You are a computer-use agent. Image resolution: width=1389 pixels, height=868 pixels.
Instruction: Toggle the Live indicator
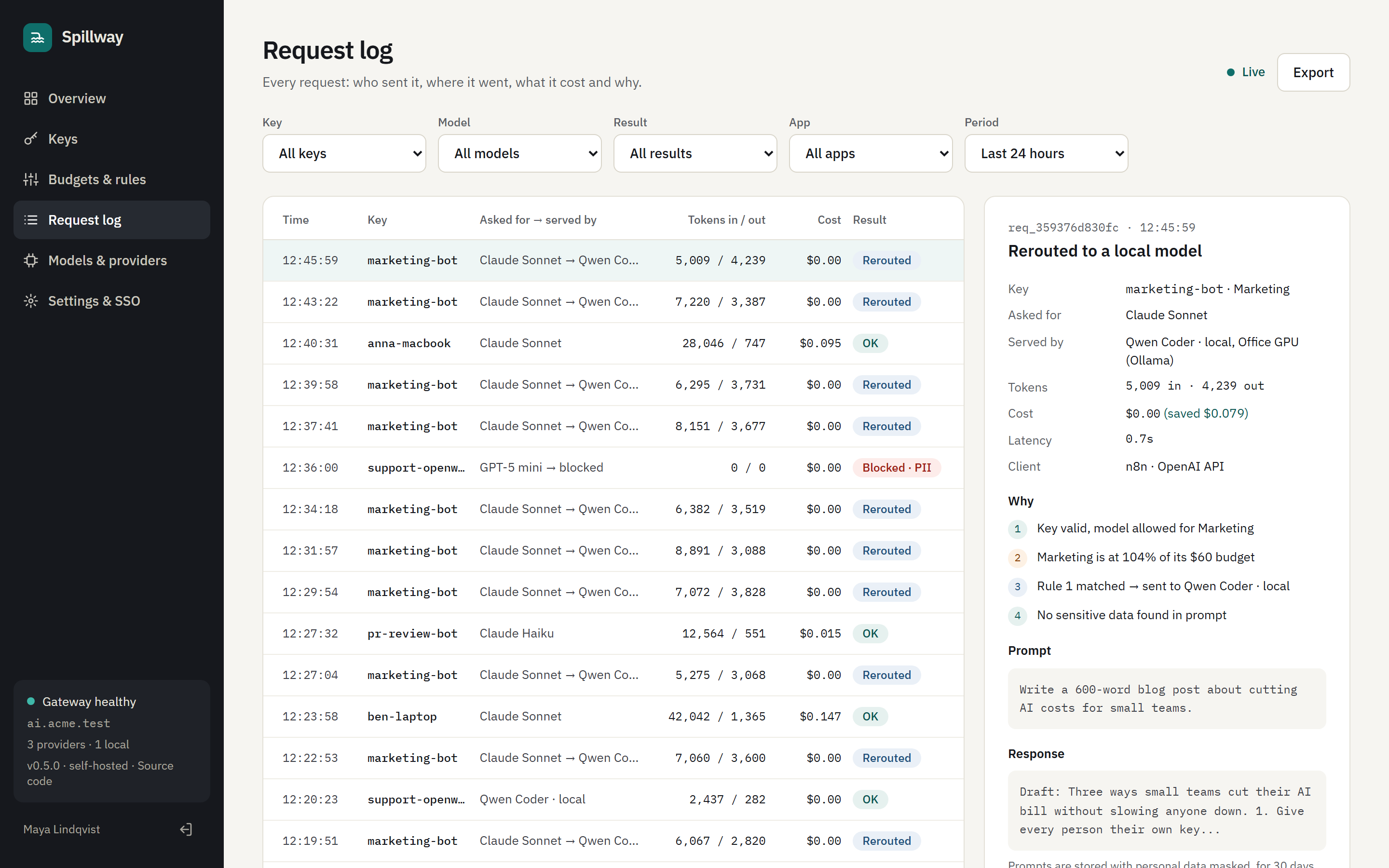tap(1245, 72)
